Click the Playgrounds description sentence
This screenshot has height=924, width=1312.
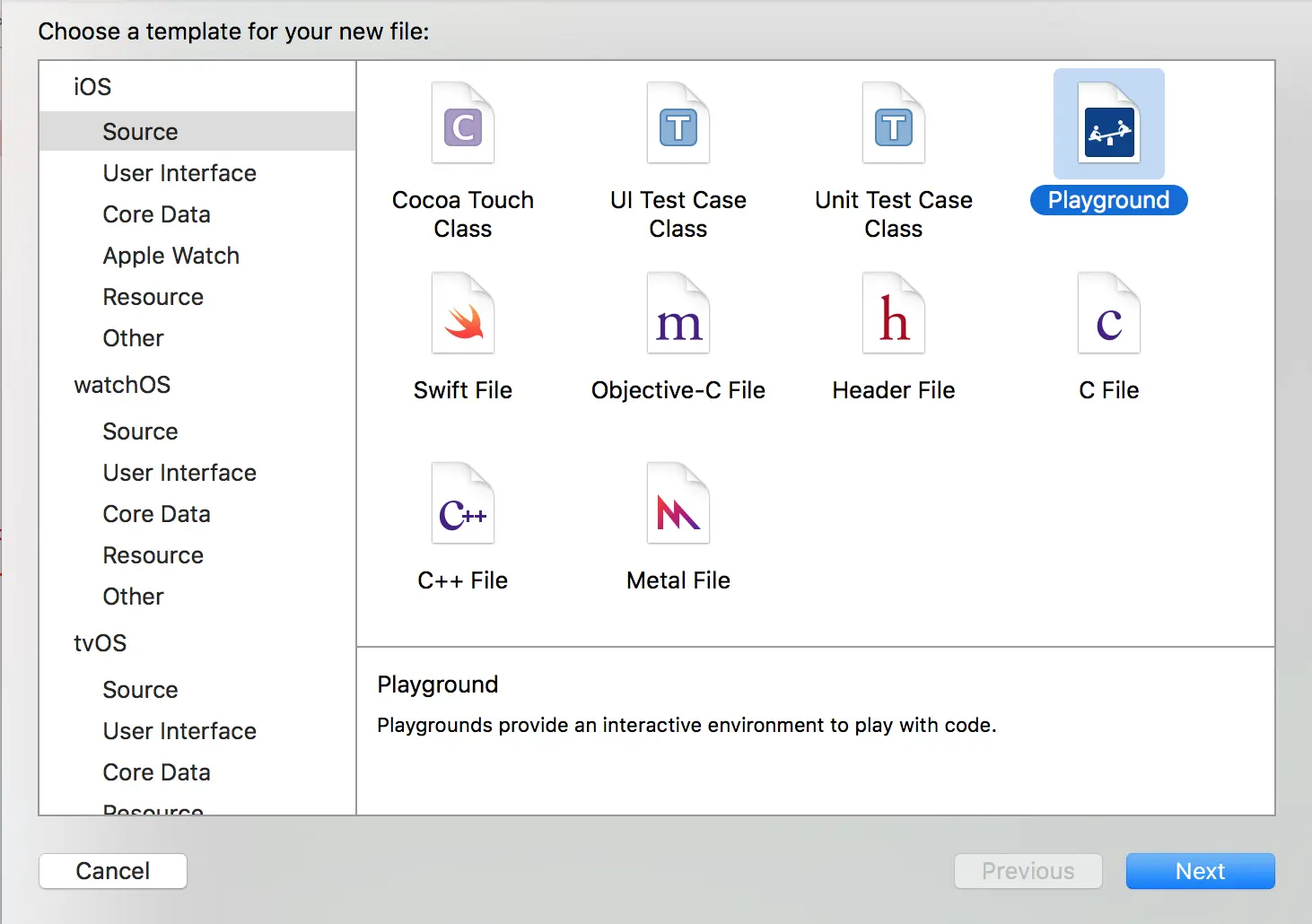pos(687,725)
